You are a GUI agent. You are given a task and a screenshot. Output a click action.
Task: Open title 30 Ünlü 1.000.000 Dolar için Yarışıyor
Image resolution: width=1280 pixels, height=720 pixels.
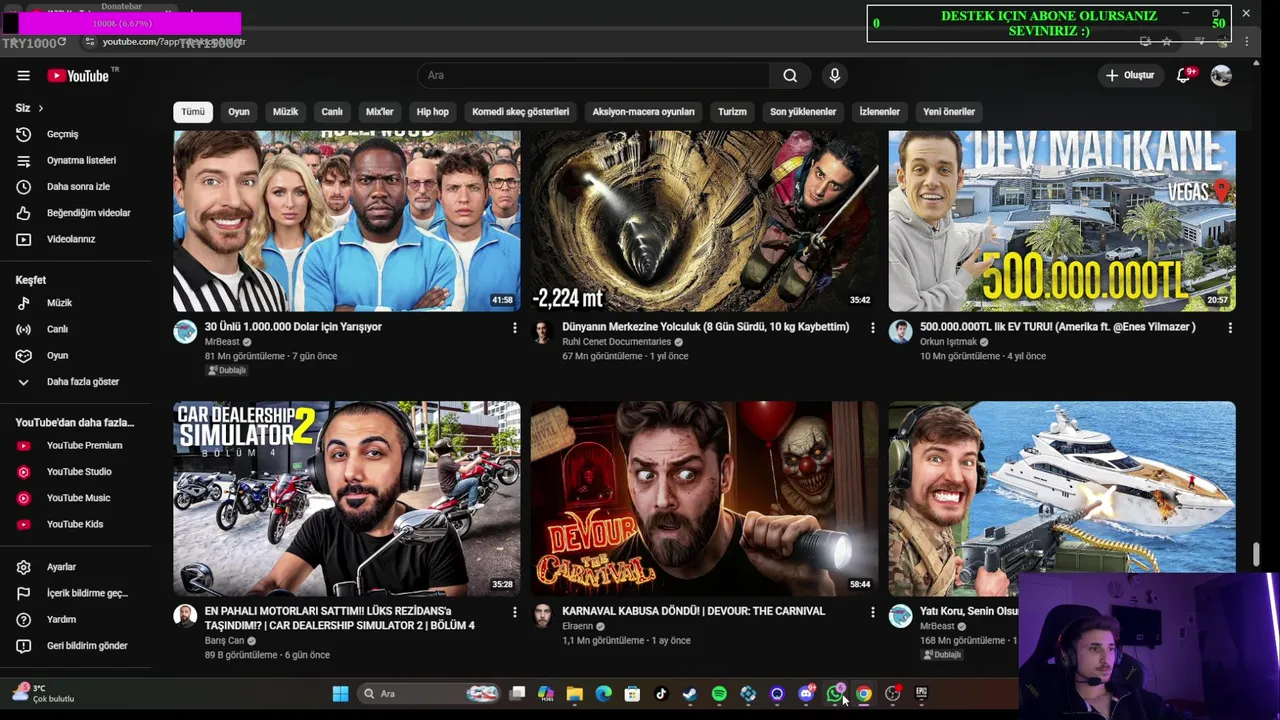(293, 327)
